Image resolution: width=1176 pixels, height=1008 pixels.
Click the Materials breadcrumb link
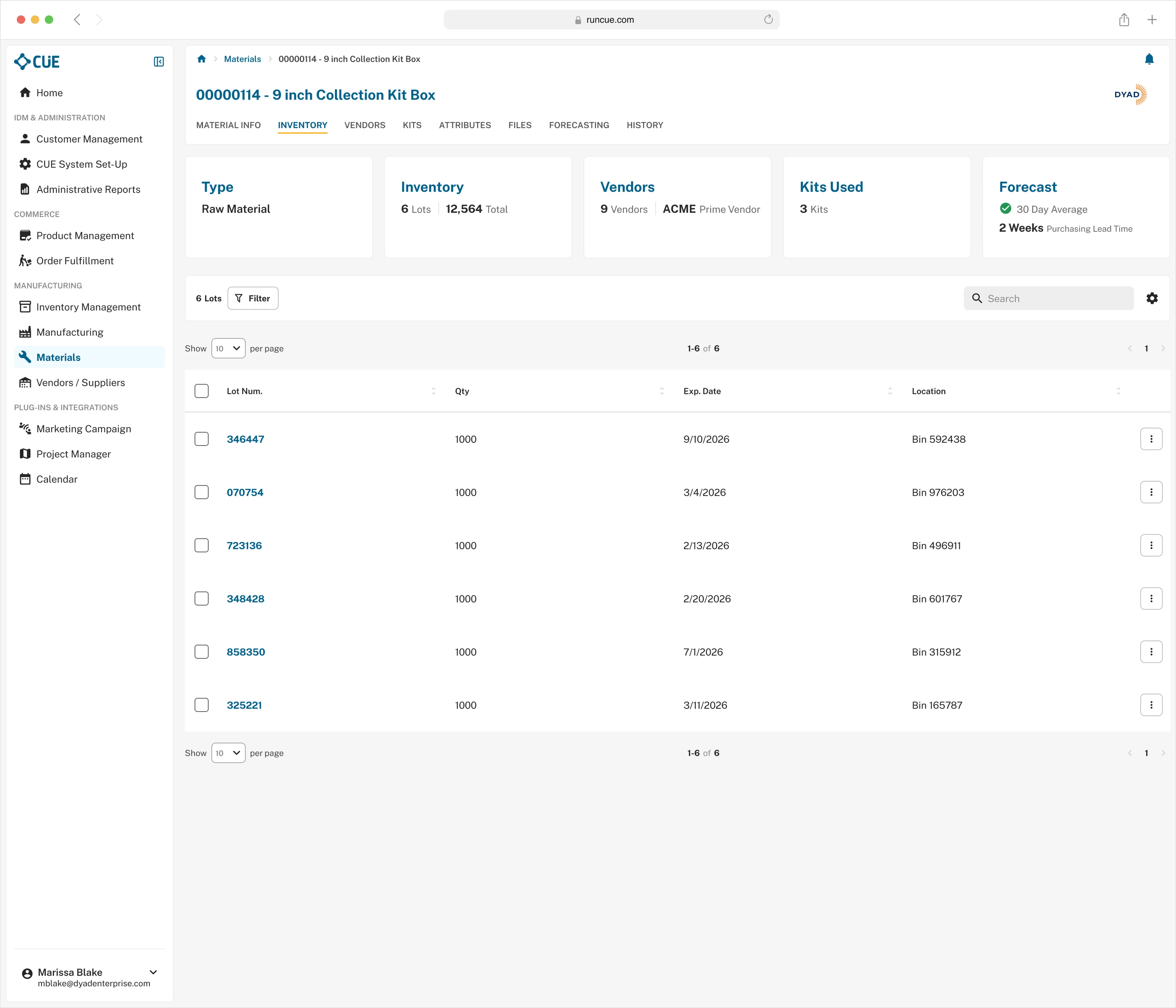(x=242, y=59)
